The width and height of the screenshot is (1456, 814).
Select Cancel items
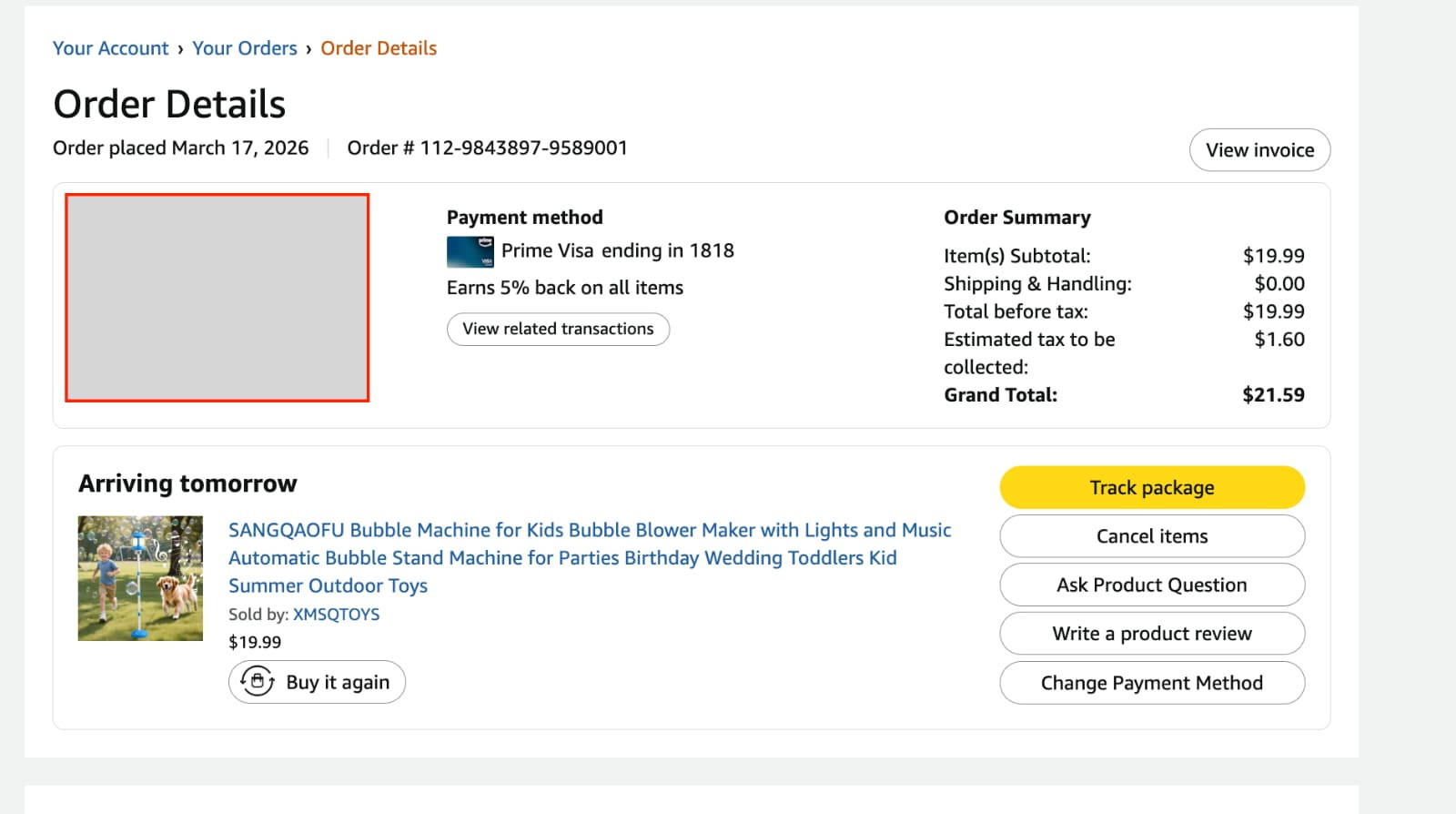click(1151, 536)
